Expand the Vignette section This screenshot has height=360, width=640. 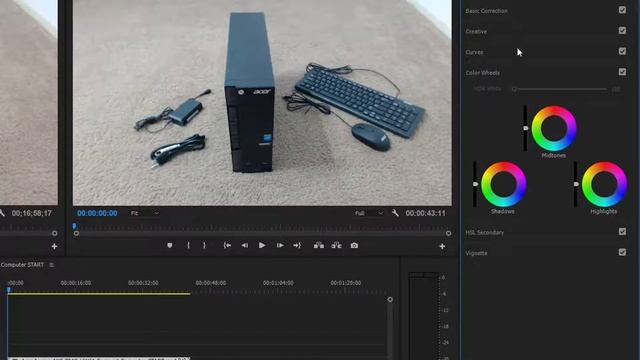point(476,253)
